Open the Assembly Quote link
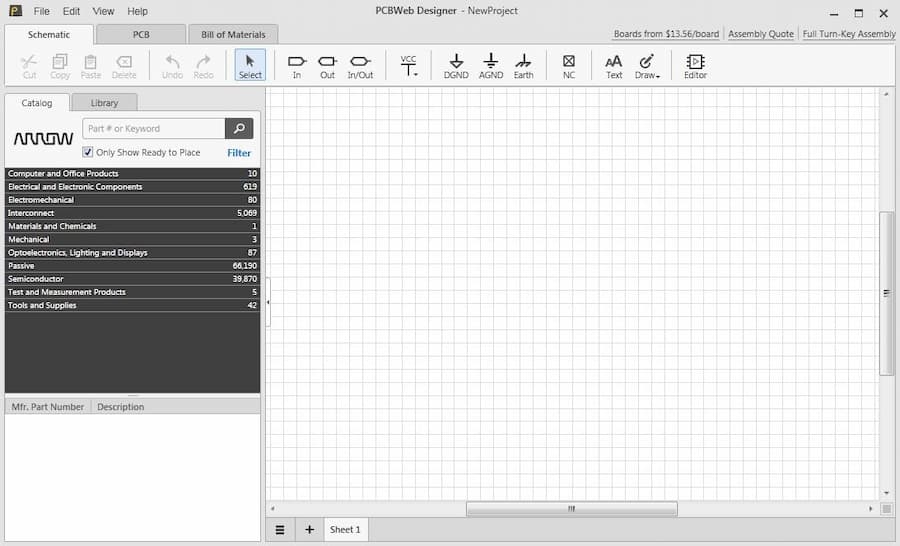900x546 pixels. (761, 34)
